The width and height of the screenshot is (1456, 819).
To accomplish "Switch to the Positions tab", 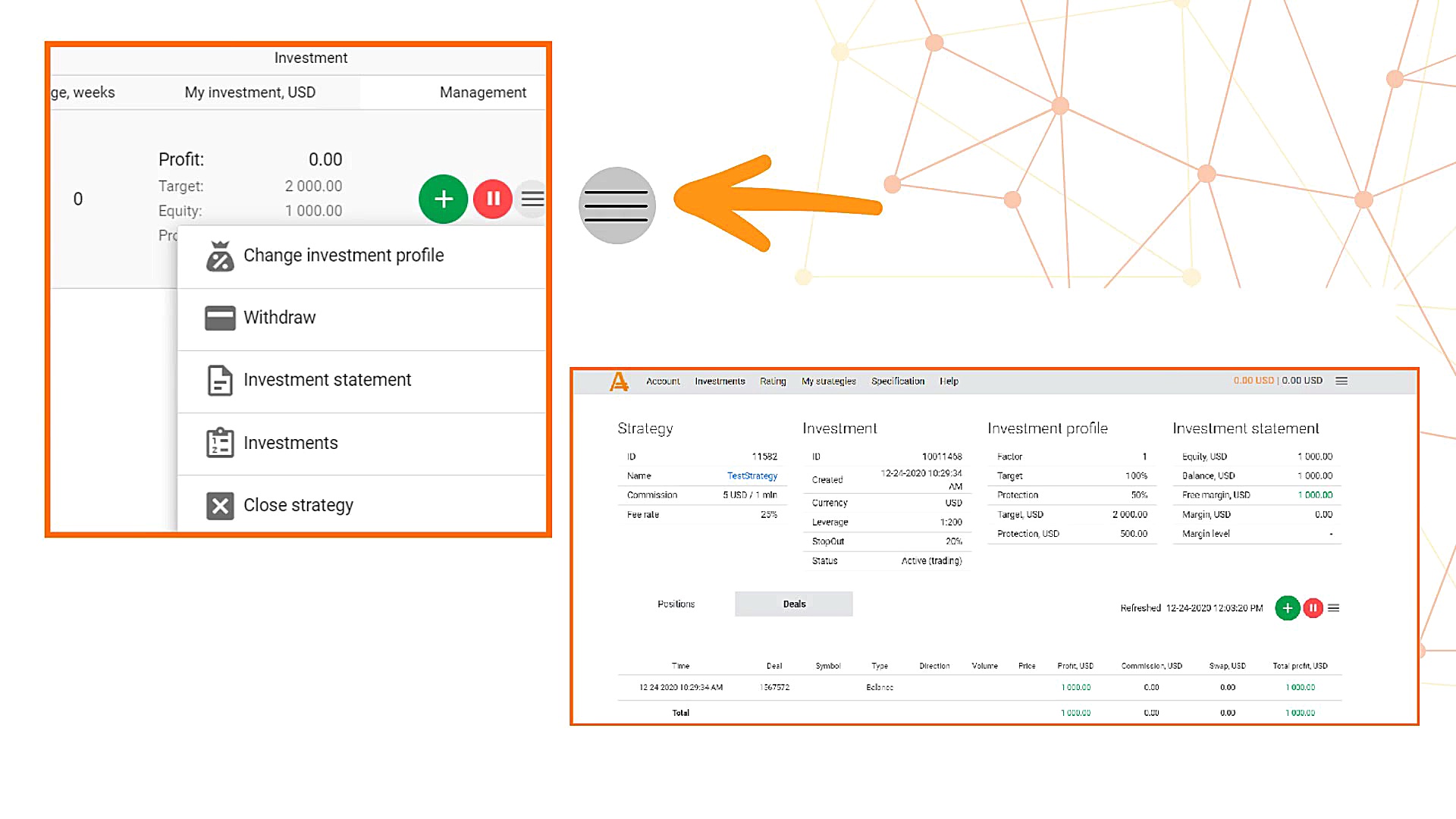I will pos(676,604).
